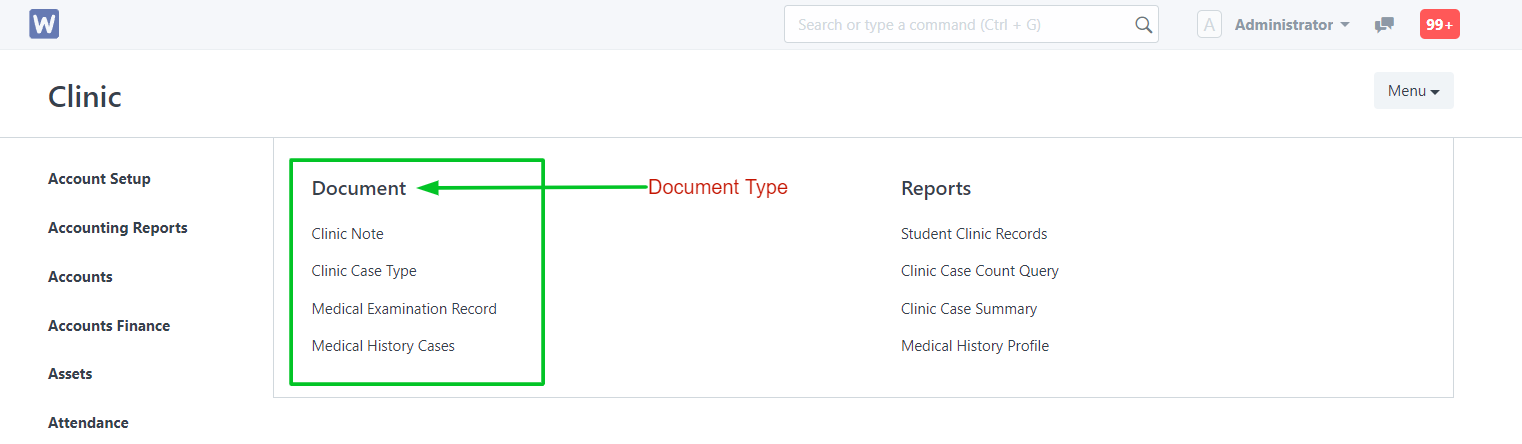Viewport: 1522px width, 444px height.
Task: Click the W app logo icon
Action: pos(44,24)
